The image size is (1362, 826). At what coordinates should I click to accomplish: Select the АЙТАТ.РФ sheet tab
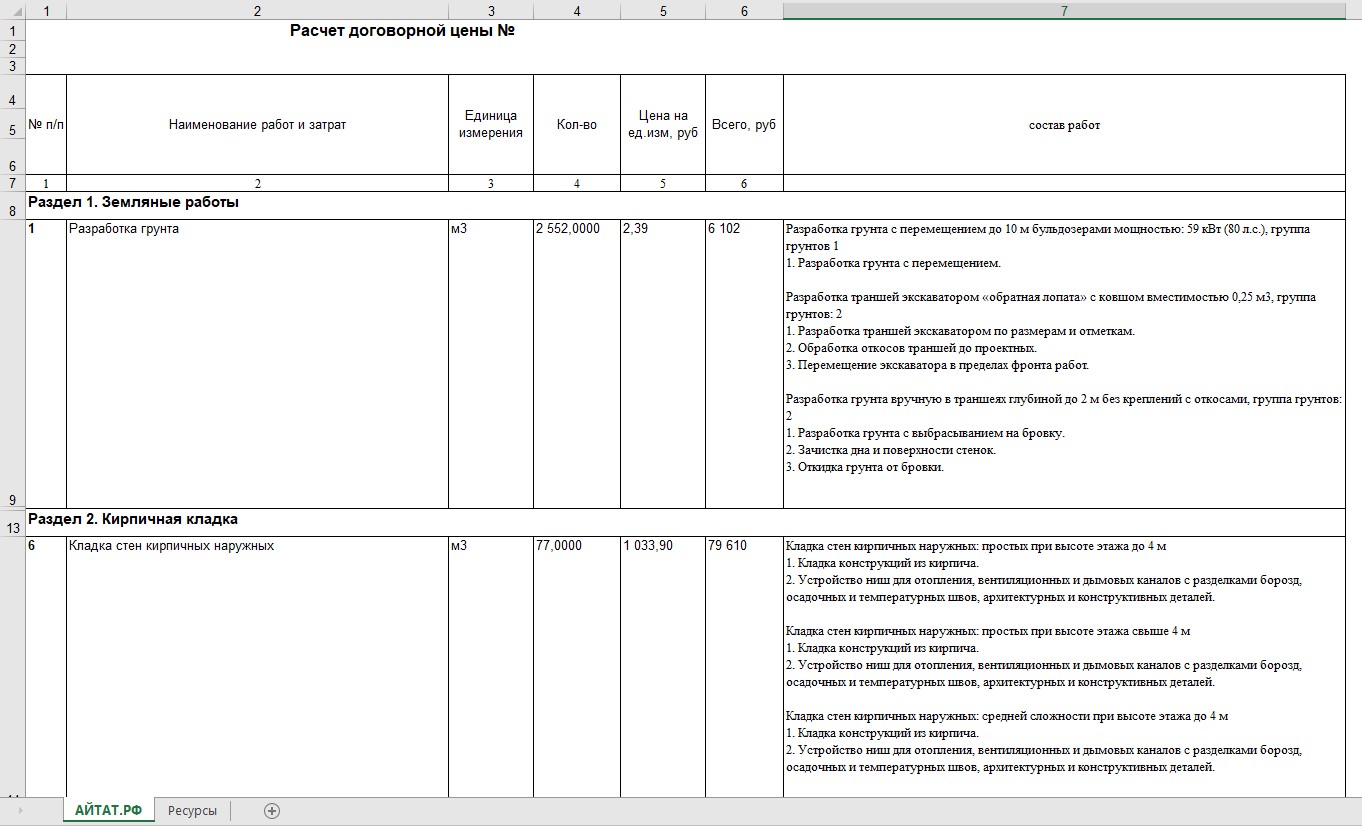(x=108, y=811)
